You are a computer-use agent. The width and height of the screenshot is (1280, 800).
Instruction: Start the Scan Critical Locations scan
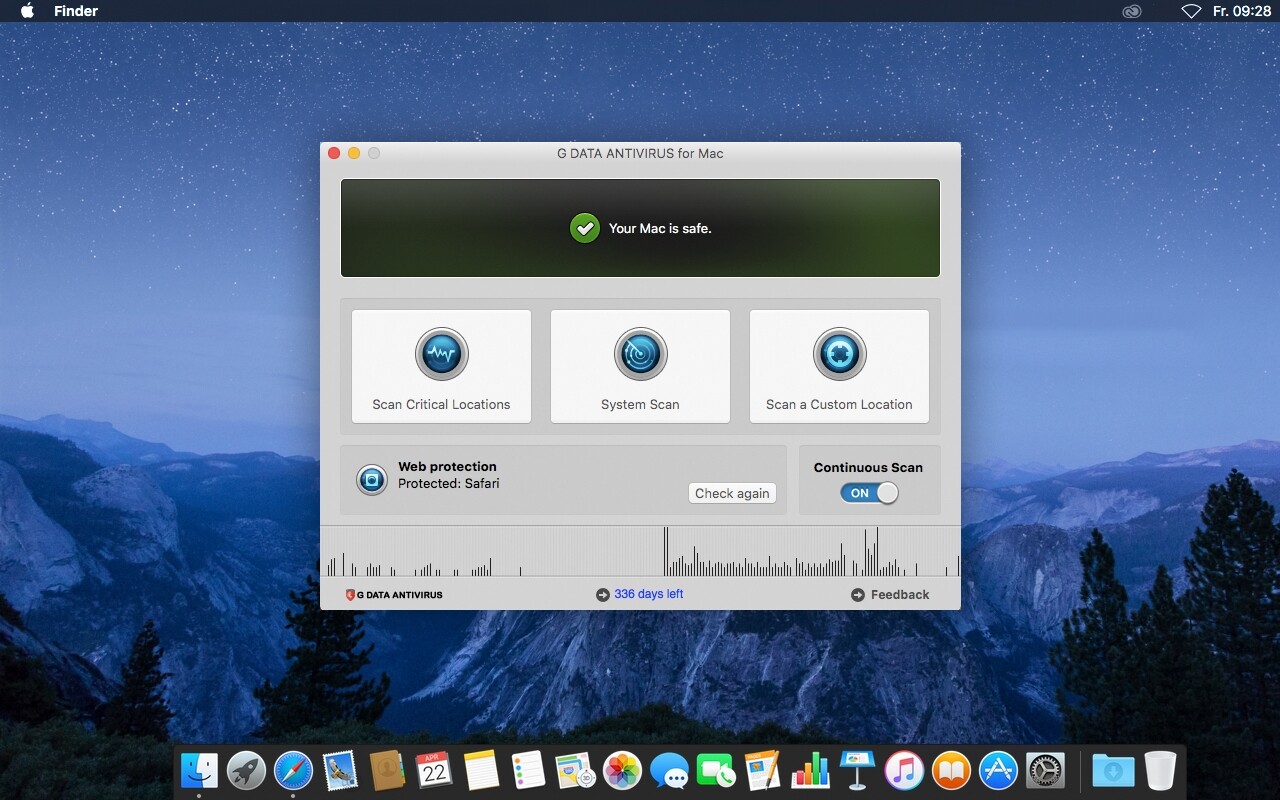point(441,366)
